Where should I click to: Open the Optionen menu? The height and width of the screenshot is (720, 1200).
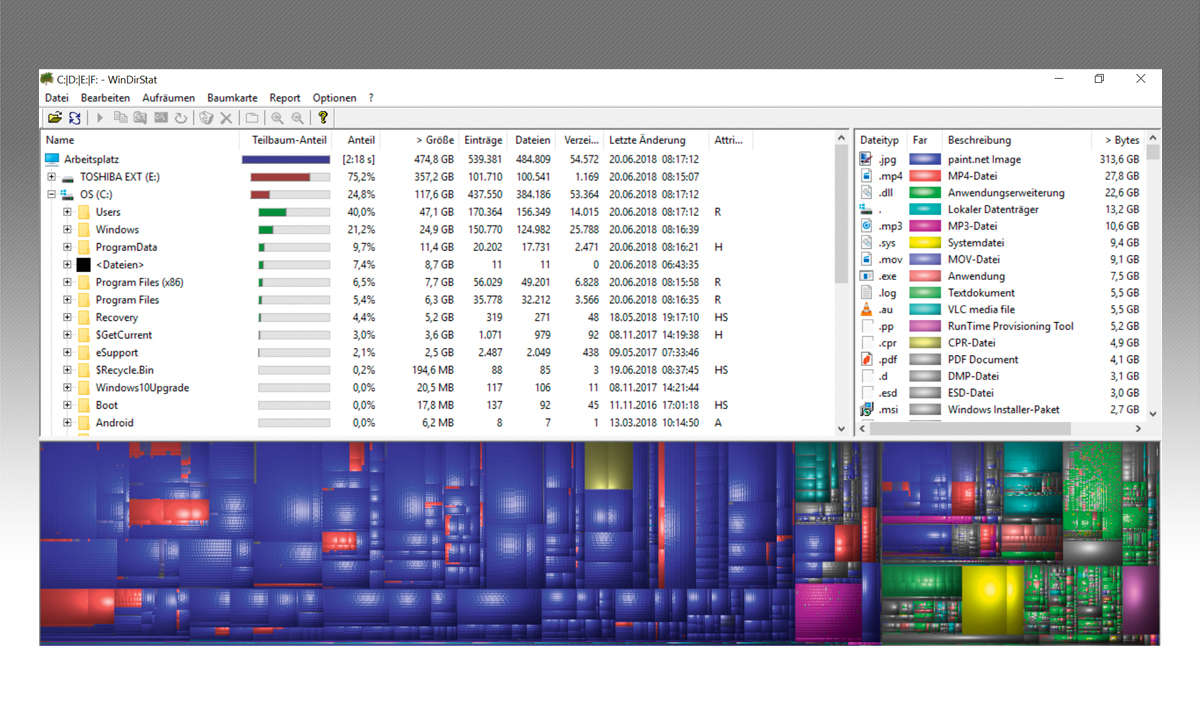point(334,98)
